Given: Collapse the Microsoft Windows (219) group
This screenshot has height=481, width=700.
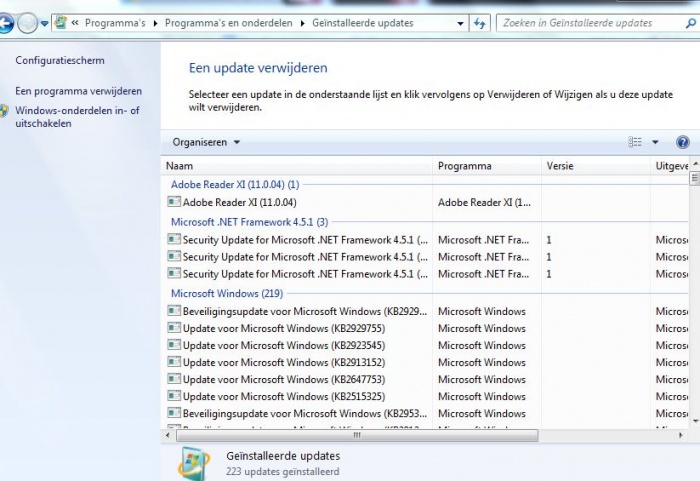Looking at the screenshot, I should click(x=227, y=293).
